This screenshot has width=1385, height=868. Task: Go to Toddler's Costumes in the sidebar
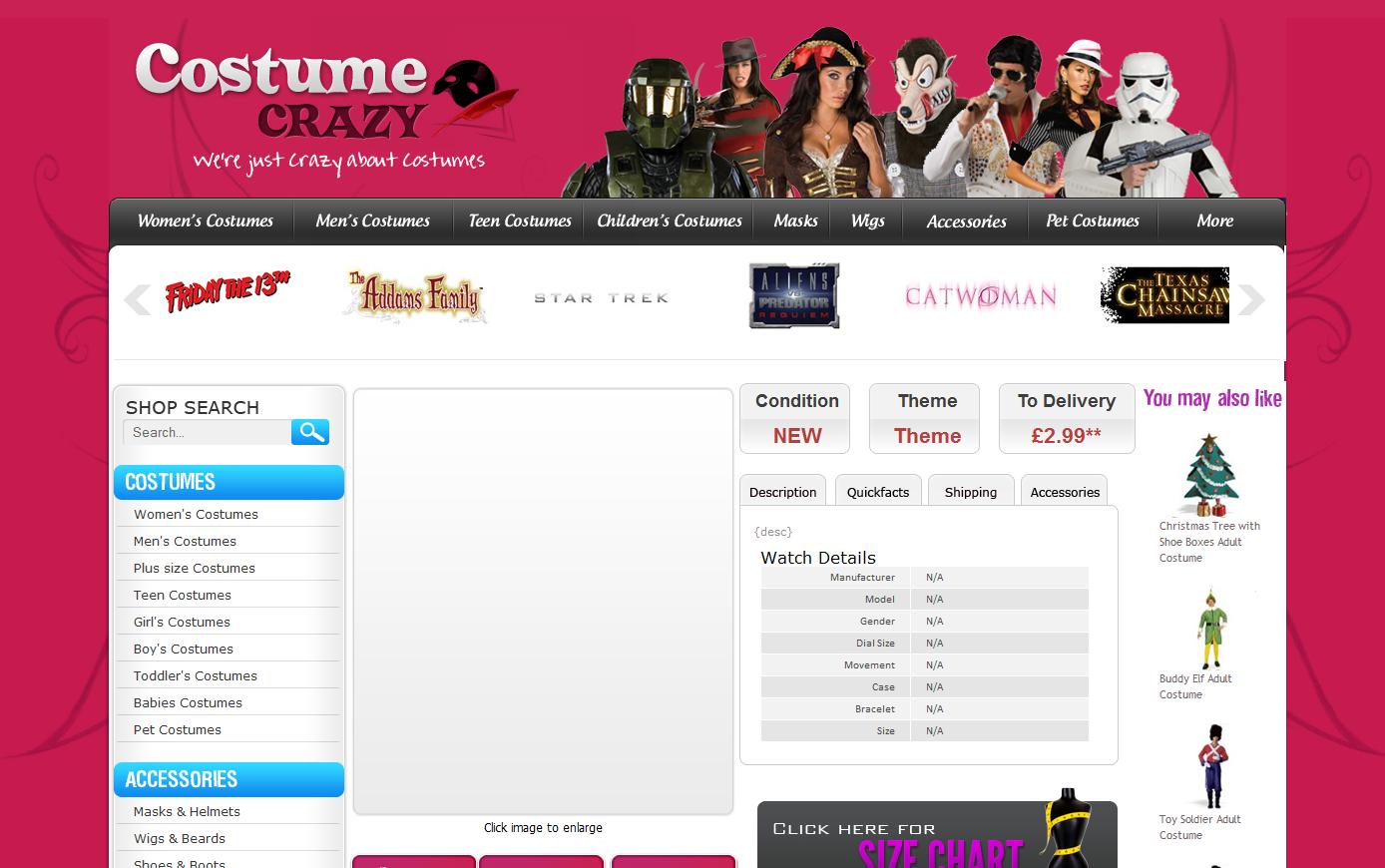coord(196,675)
